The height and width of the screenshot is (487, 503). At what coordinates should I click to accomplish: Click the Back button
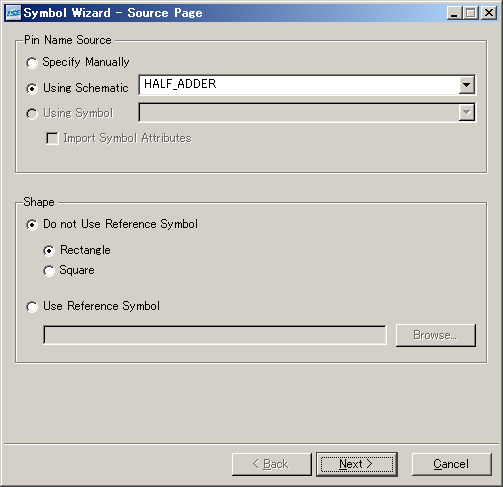tap(272, 464)
